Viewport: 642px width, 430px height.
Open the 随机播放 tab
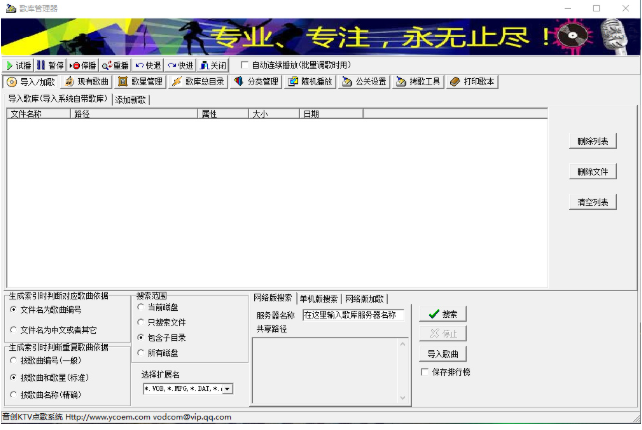coord(310,81)
